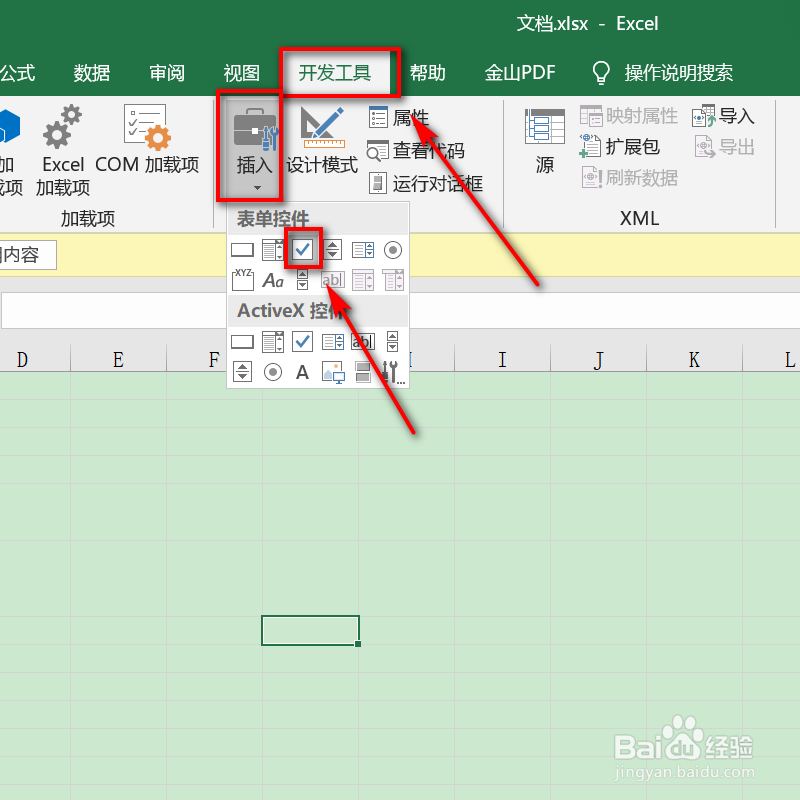
Task: Select the ActiveX option button control
Action: (272, 372)
